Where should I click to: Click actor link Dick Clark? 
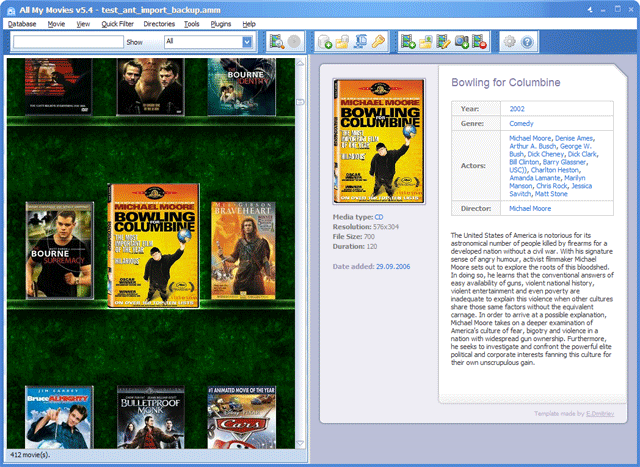pyautogui.click(x=582, y=154)
